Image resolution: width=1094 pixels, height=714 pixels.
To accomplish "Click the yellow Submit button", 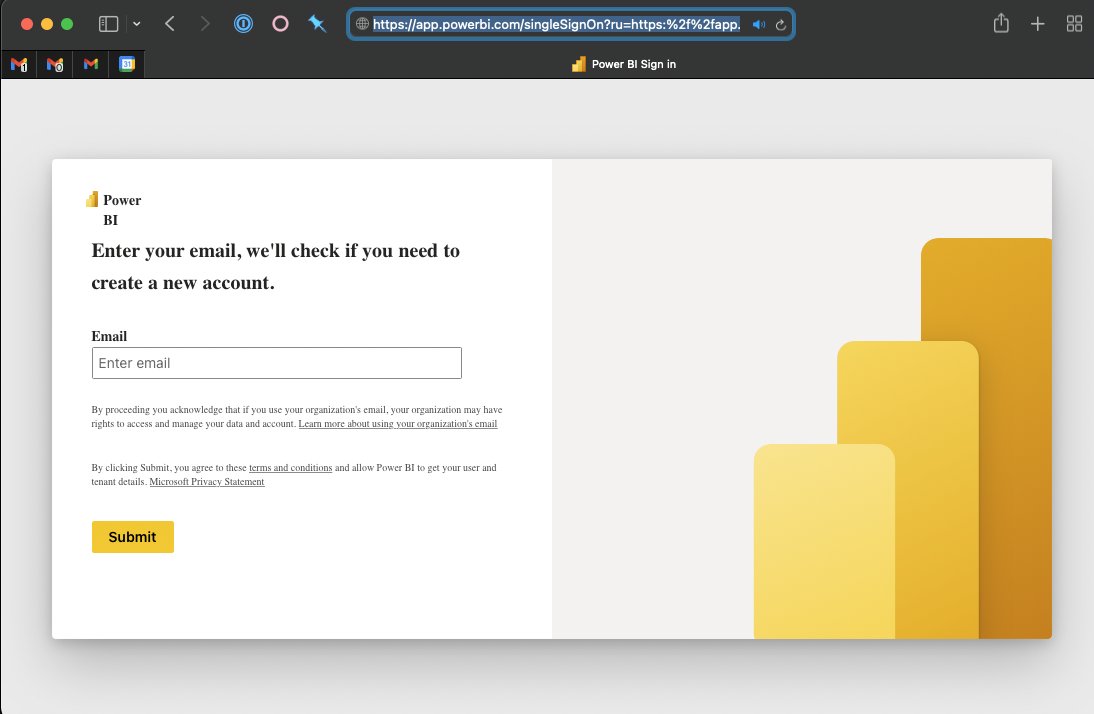I will pos(133,537).
